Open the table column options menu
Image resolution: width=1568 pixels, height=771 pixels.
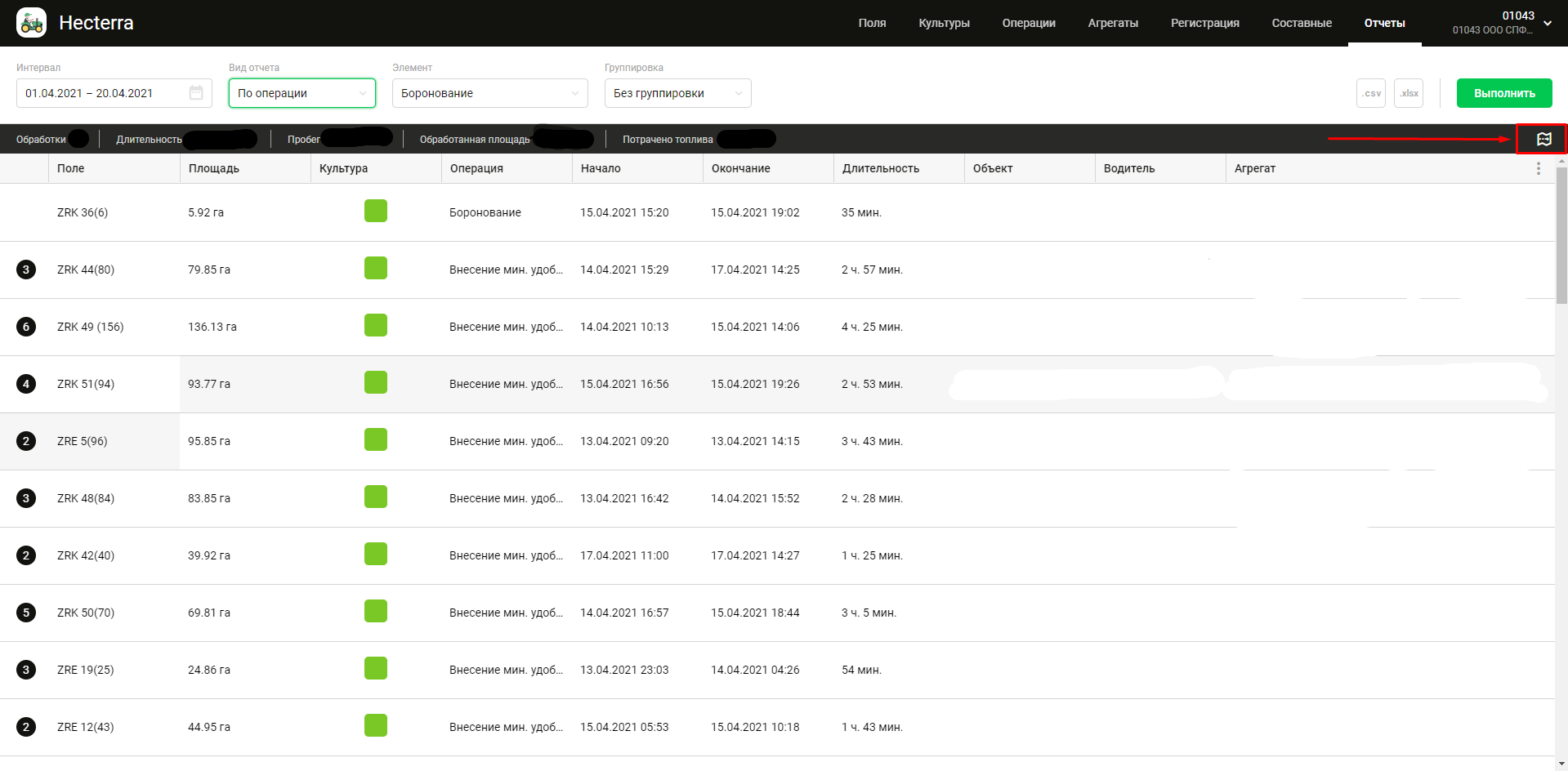pyautogui.click(x=1538, y=168)
